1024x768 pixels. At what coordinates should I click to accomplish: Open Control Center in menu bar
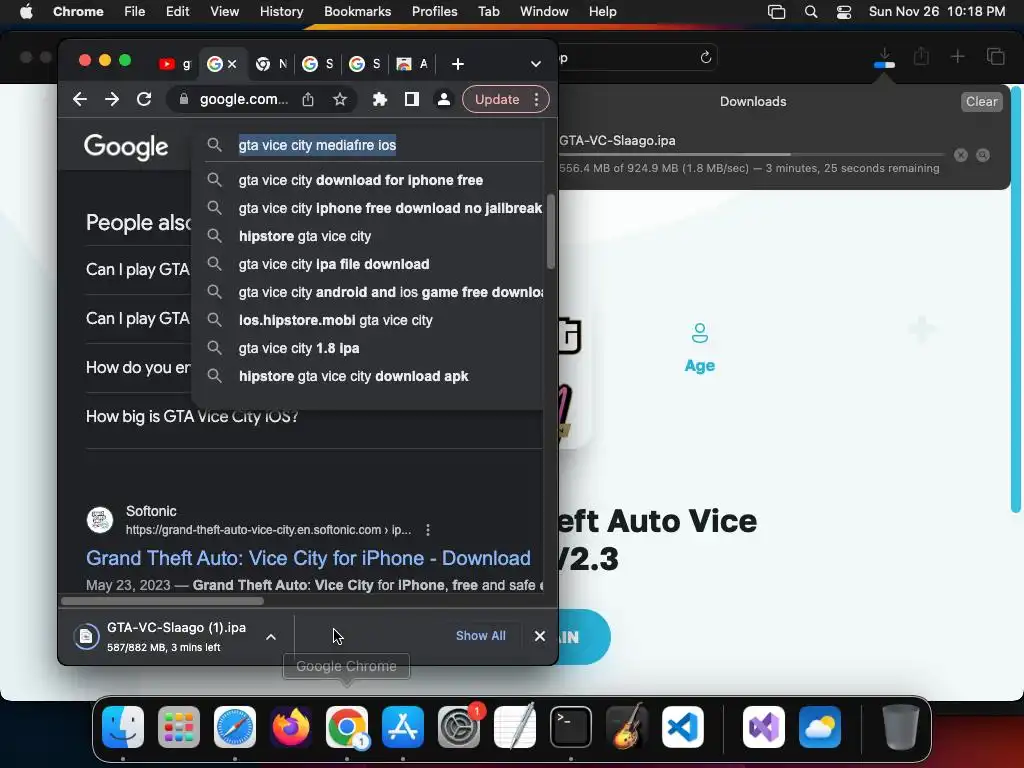[x=844, y=12]
